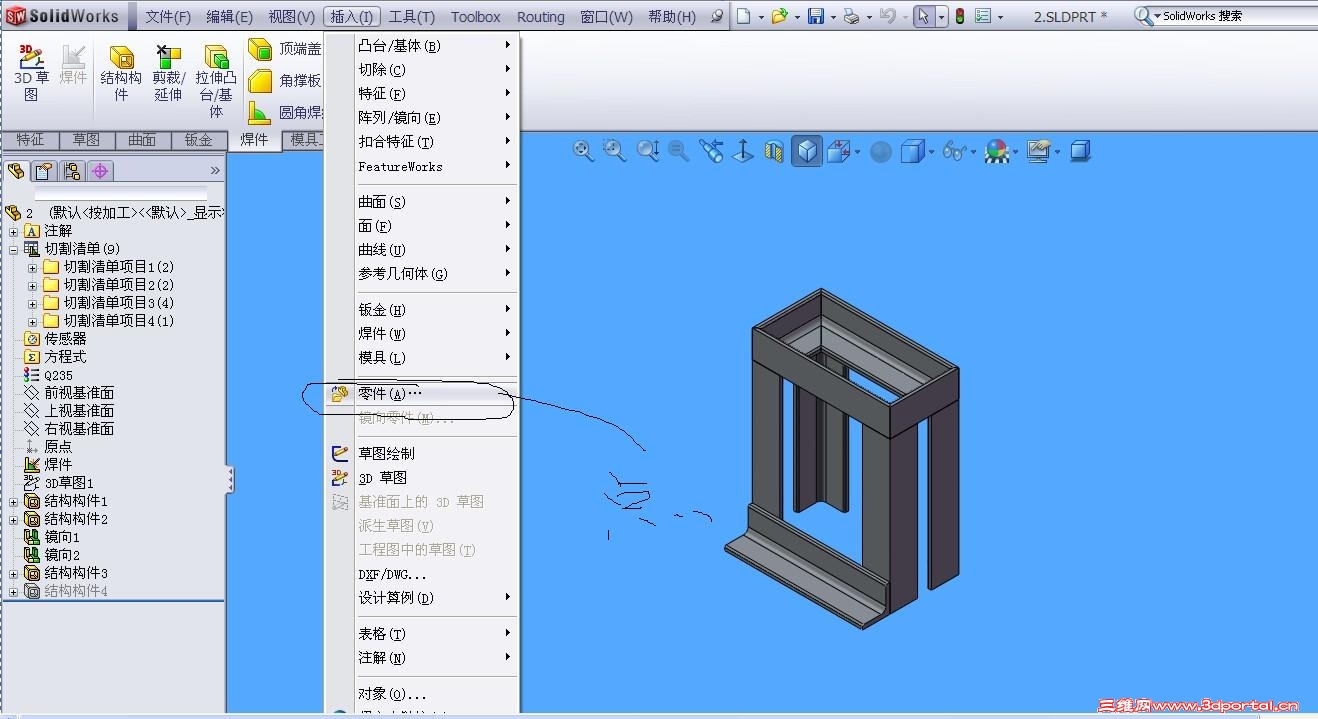Screen dimensions: 1318x719
Task: Click the View Settings monitor icon
Action: point(1039,151)
